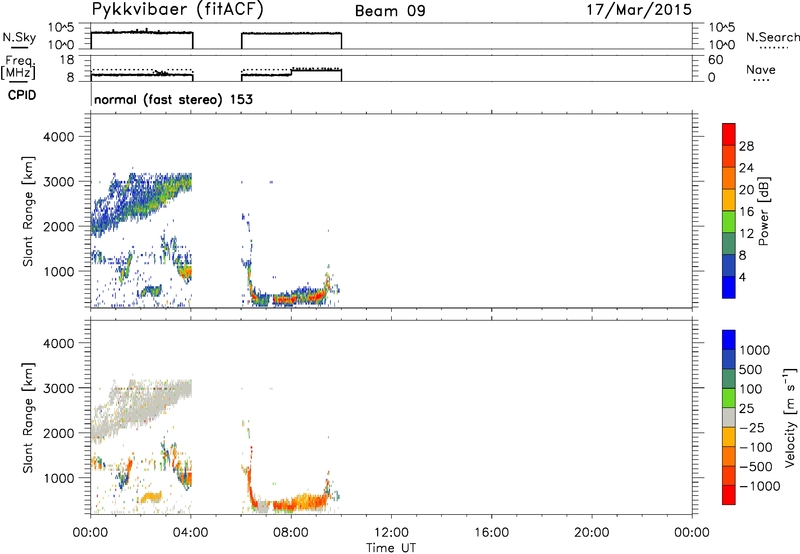
Task: Select the "Beam 09" header label
Action: tap(390, 11)
